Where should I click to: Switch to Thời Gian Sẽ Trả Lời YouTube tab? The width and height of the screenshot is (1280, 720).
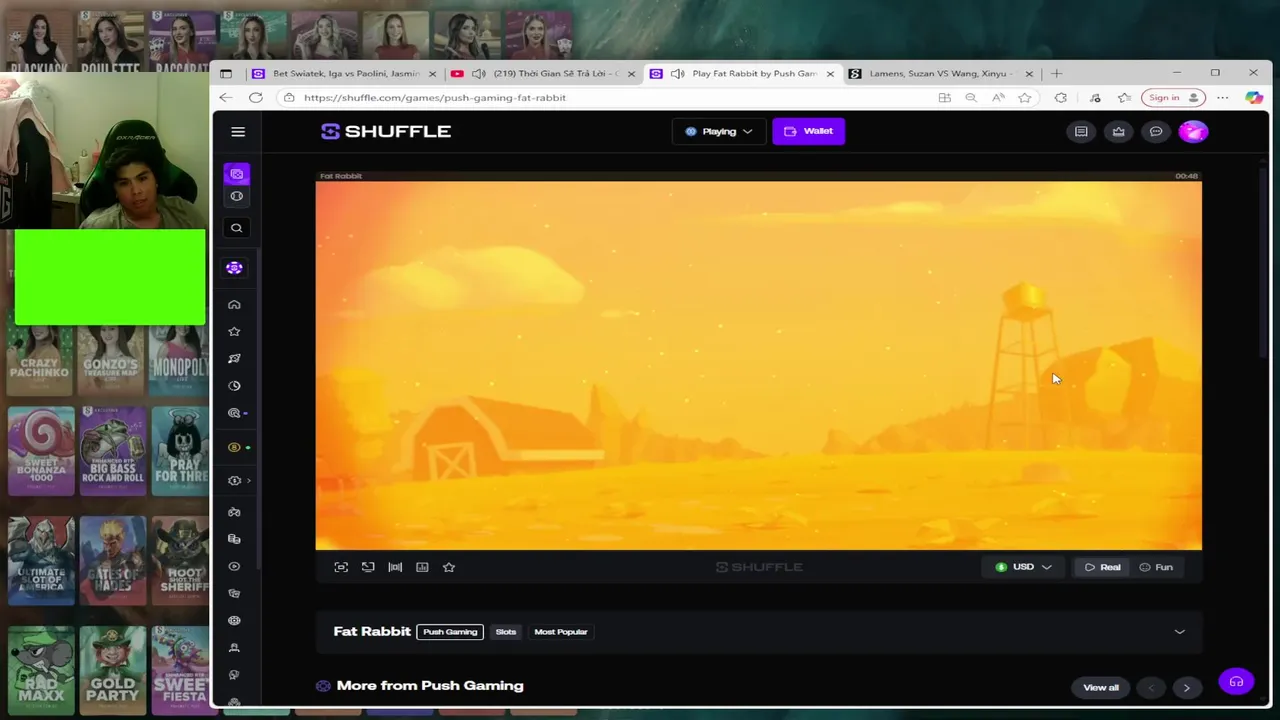543,74
